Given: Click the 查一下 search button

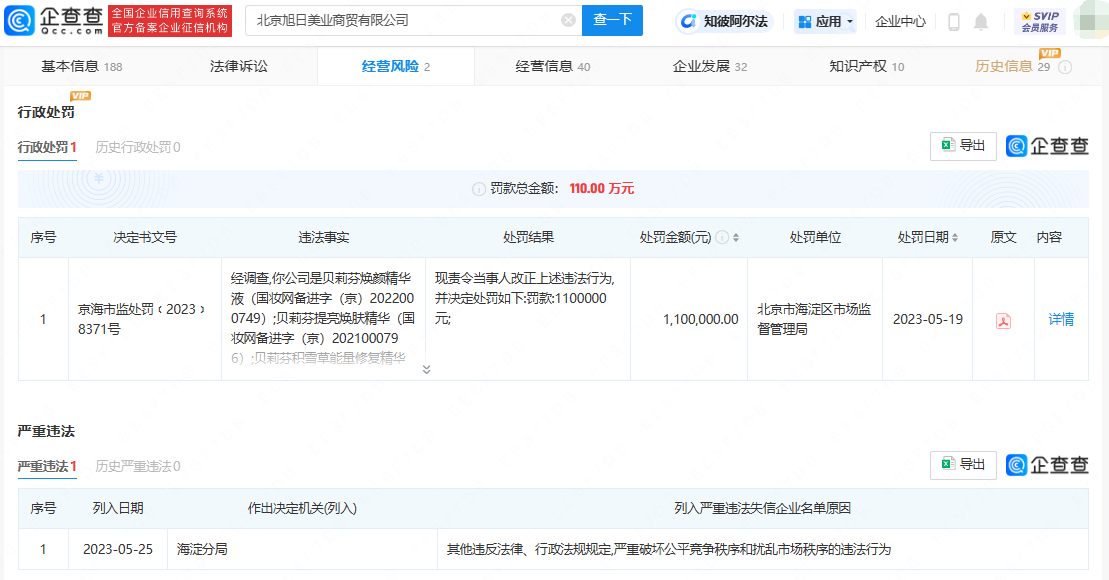Looking at the screenshot, I should pyautogui.click(x=612, y=20).
